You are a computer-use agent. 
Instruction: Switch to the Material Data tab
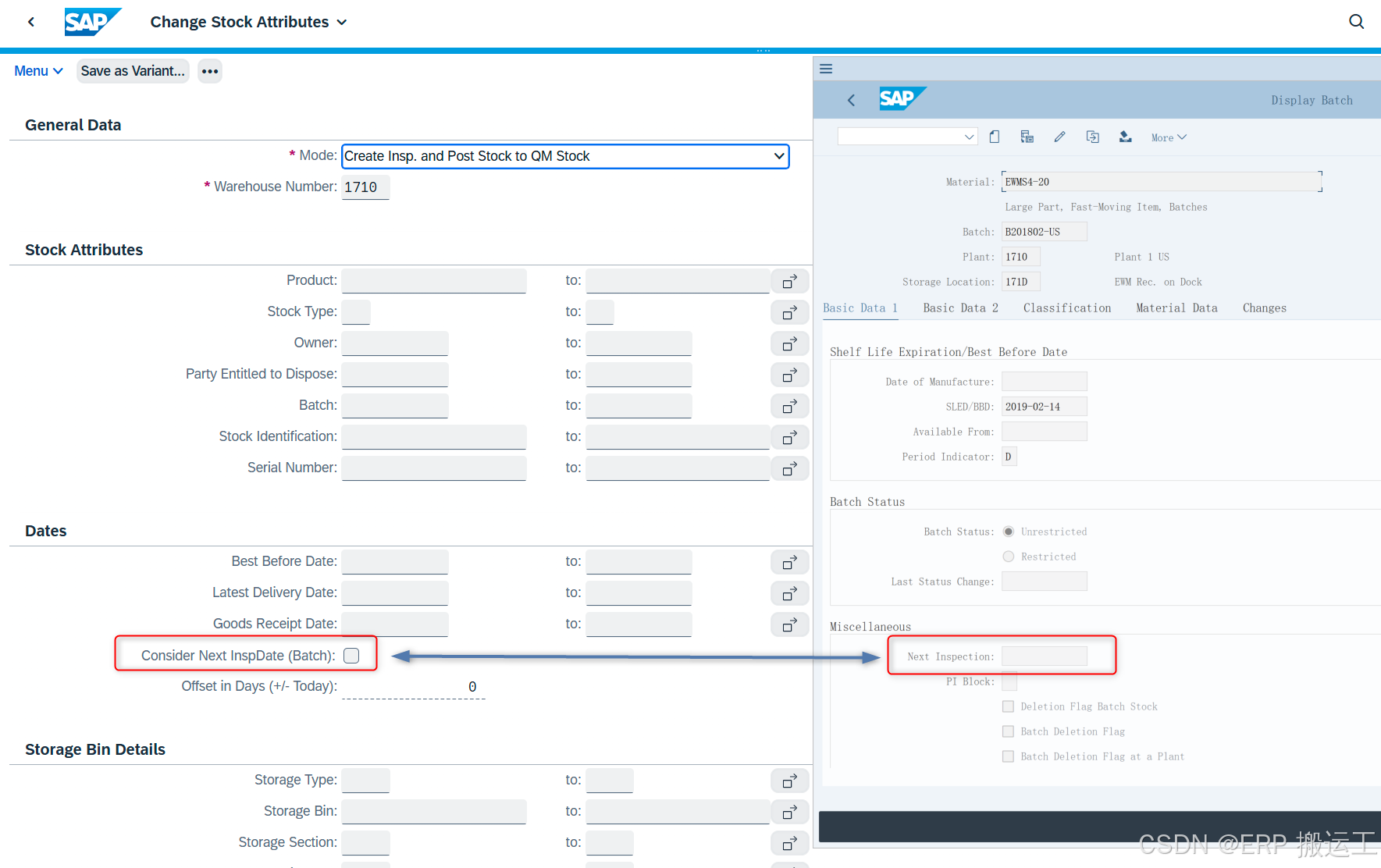click(1176, 308)
